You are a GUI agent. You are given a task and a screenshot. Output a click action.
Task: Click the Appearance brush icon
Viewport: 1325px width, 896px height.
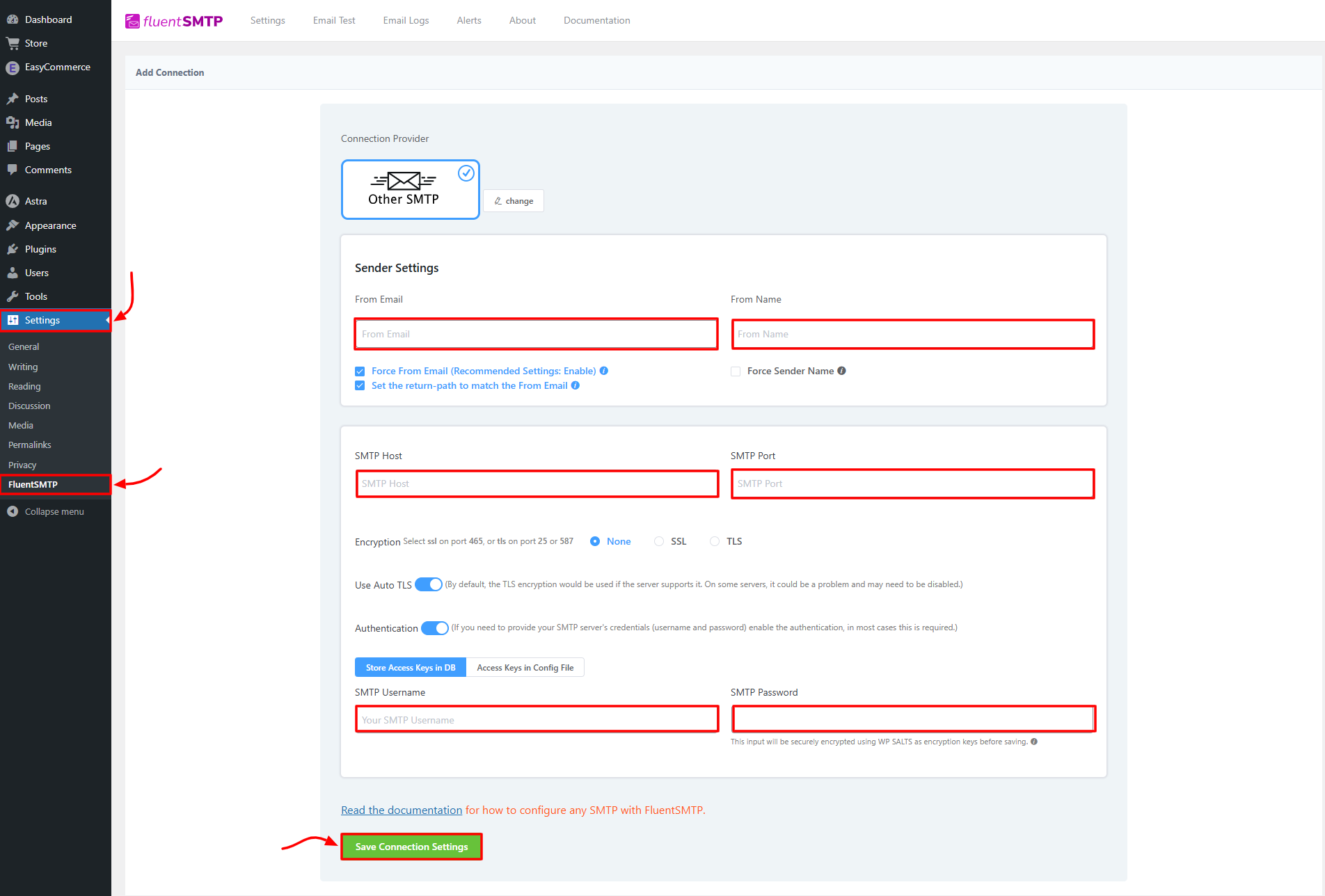[13, 225]
